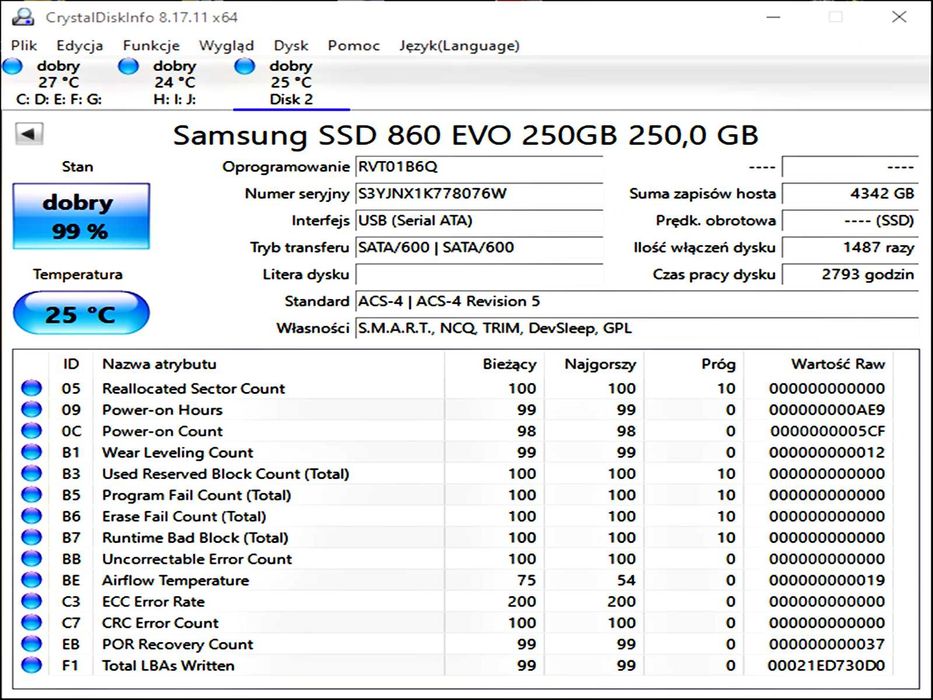Switch to disk C: D: E: F: G: tab
Image resolution: width=933 pixels, height=700 pixels.
(x=58, y=83)
